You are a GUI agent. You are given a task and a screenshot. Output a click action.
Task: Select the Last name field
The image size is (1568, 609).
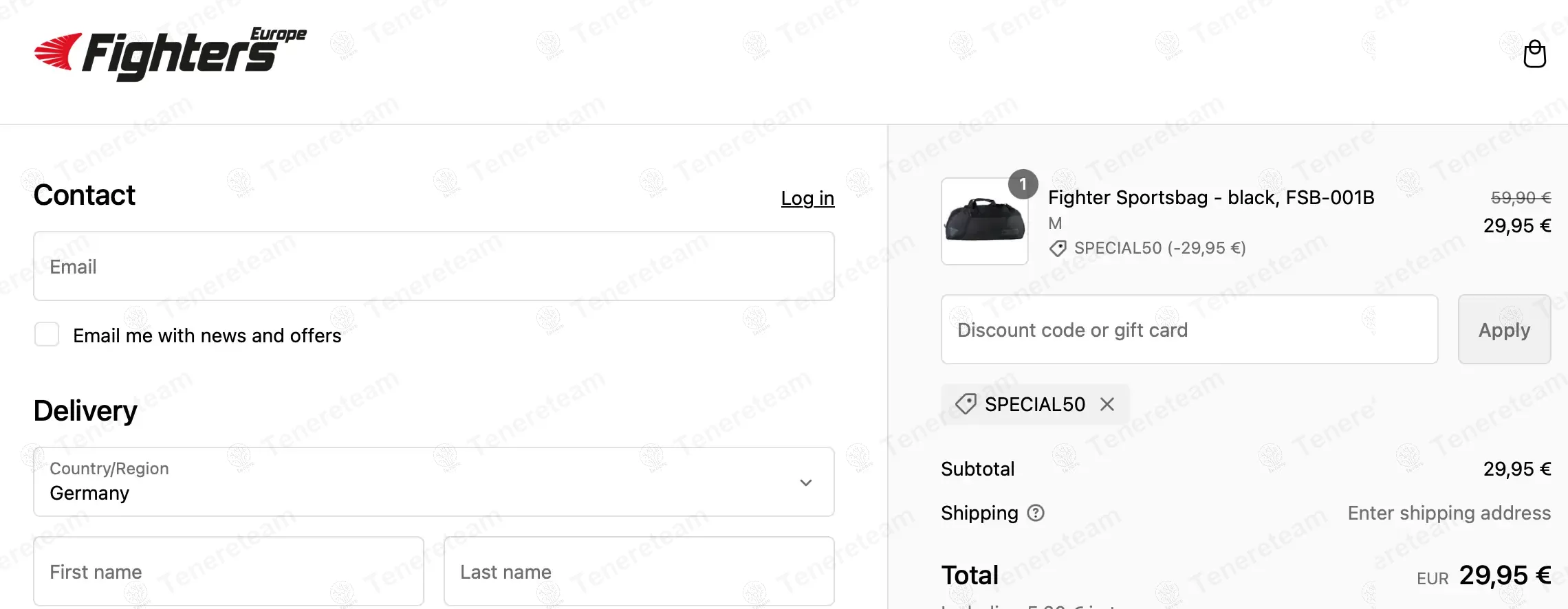(638, 571)
